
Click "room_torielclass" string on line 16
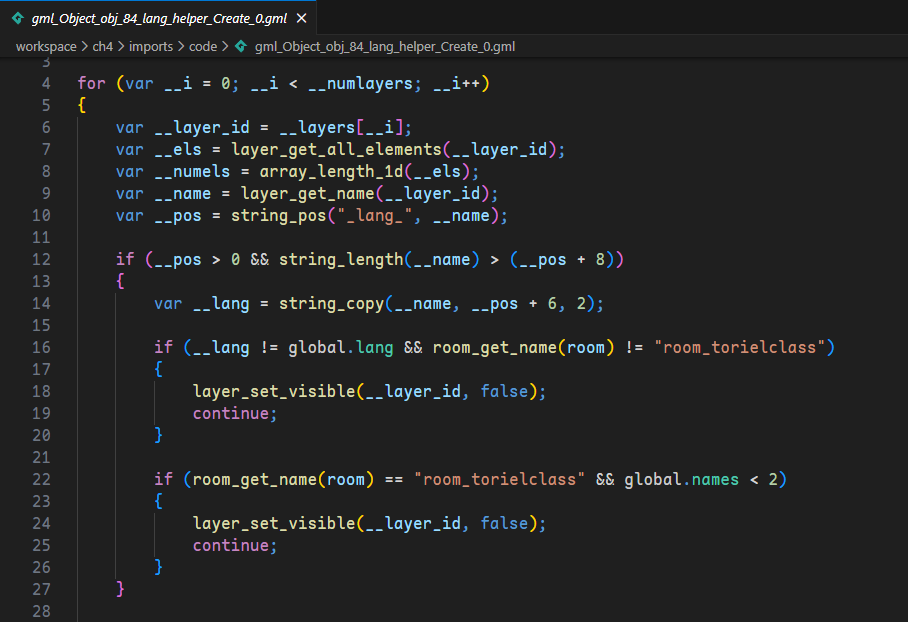coord(739,347)
